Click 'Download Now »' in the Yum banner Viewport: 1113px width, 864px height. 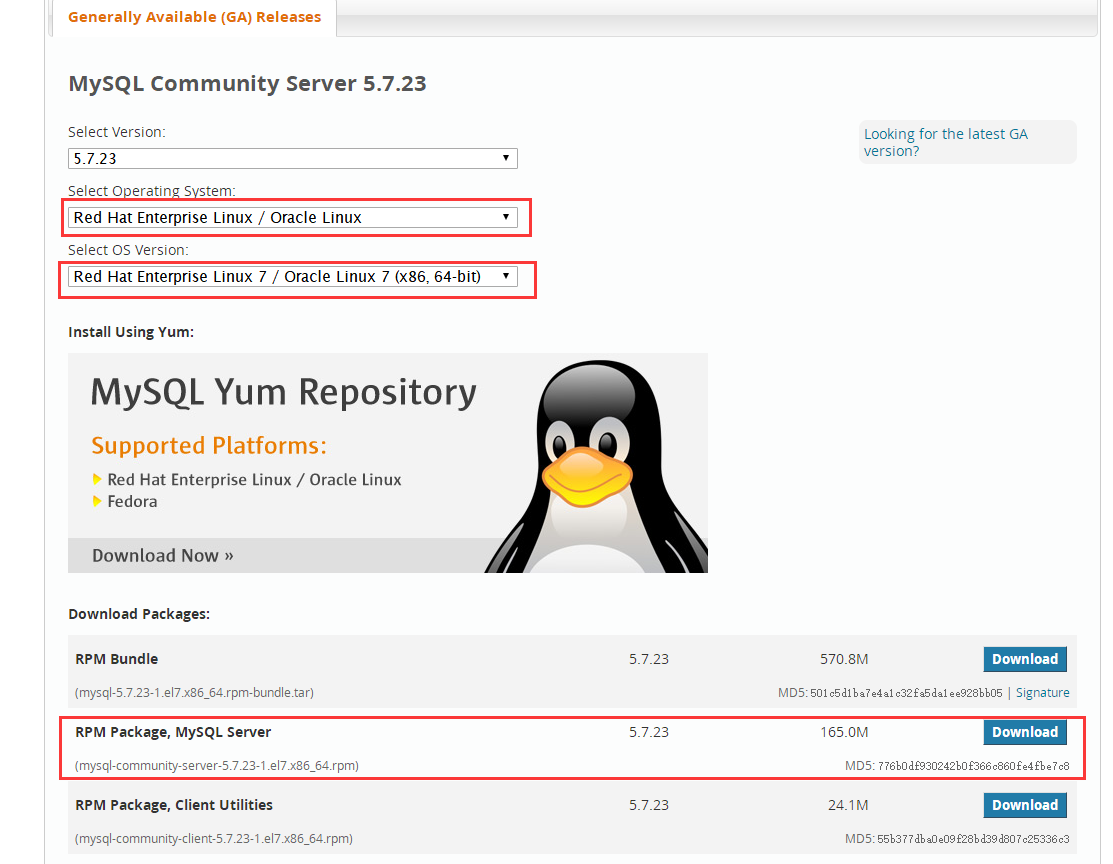pyautogui.click(x=162, y=555)
